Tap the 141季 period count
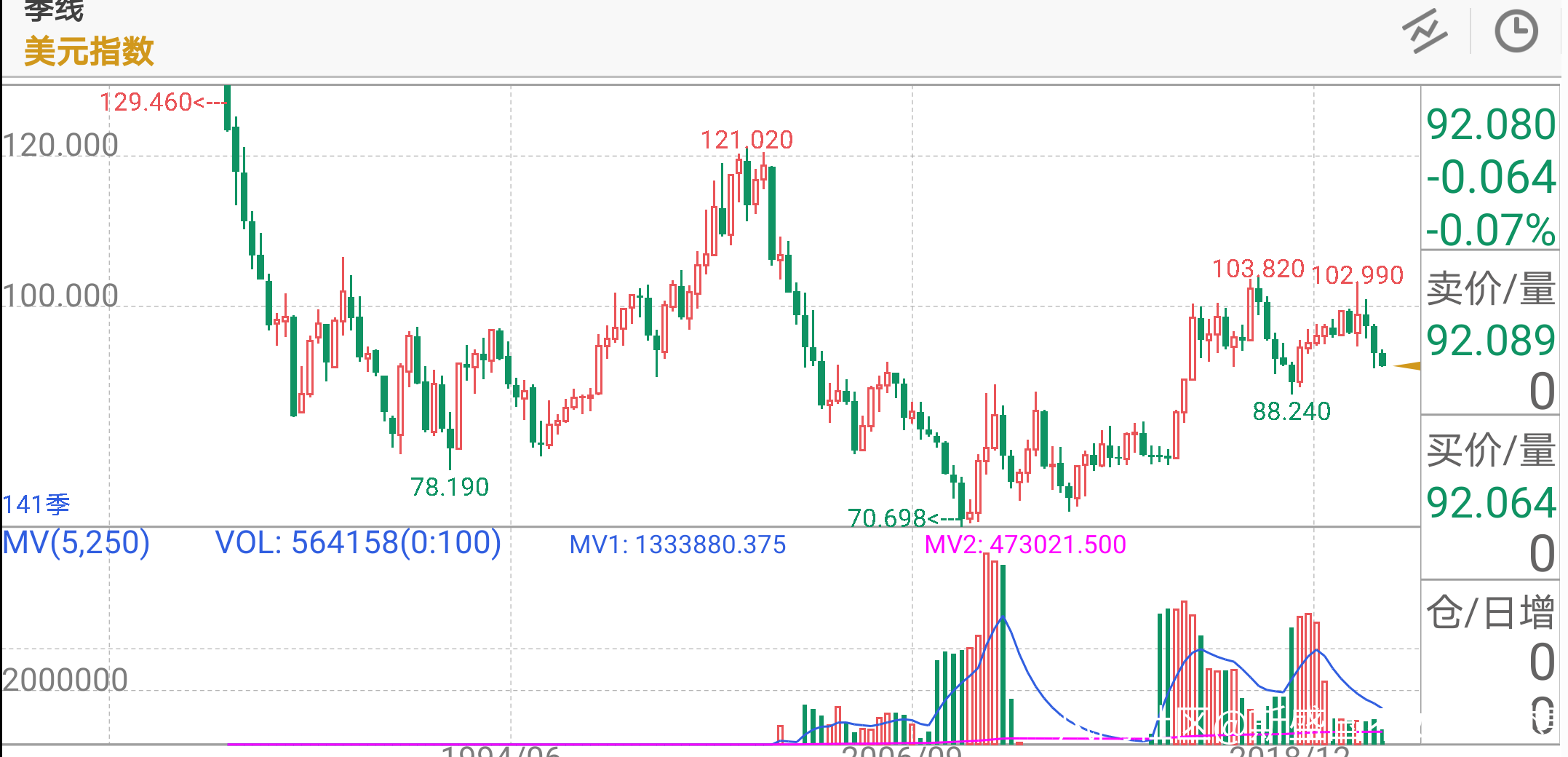The height and width of the screenshot is (757, 1568). click(x=36, y=504)
